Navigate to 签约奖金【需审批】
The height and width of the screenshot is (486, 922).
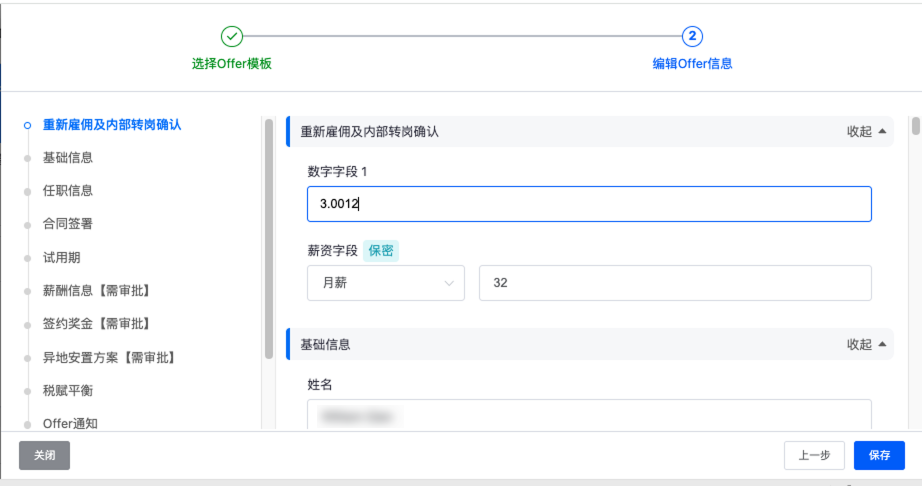(96, 324)
